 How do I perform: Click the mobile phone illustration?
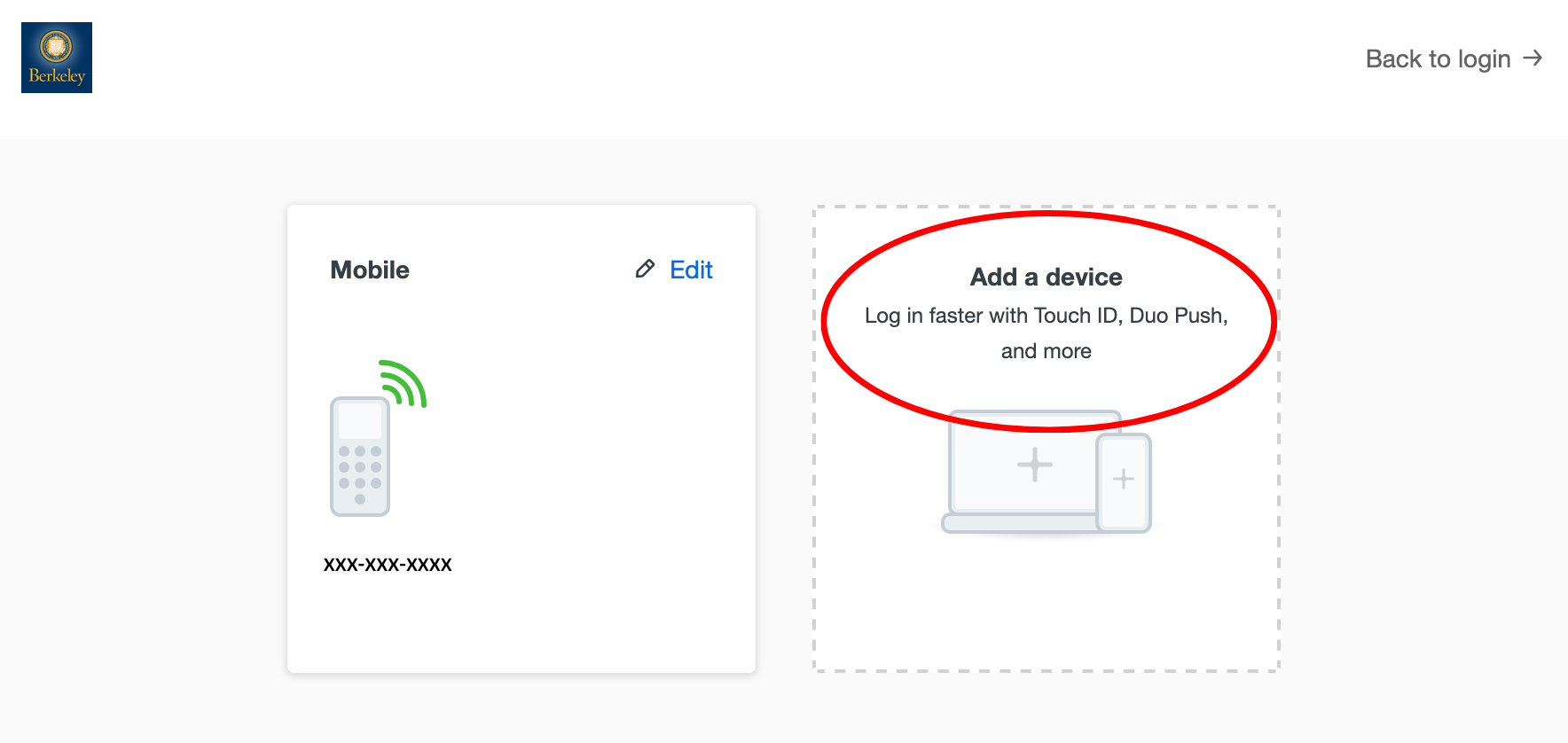(378, 438)
